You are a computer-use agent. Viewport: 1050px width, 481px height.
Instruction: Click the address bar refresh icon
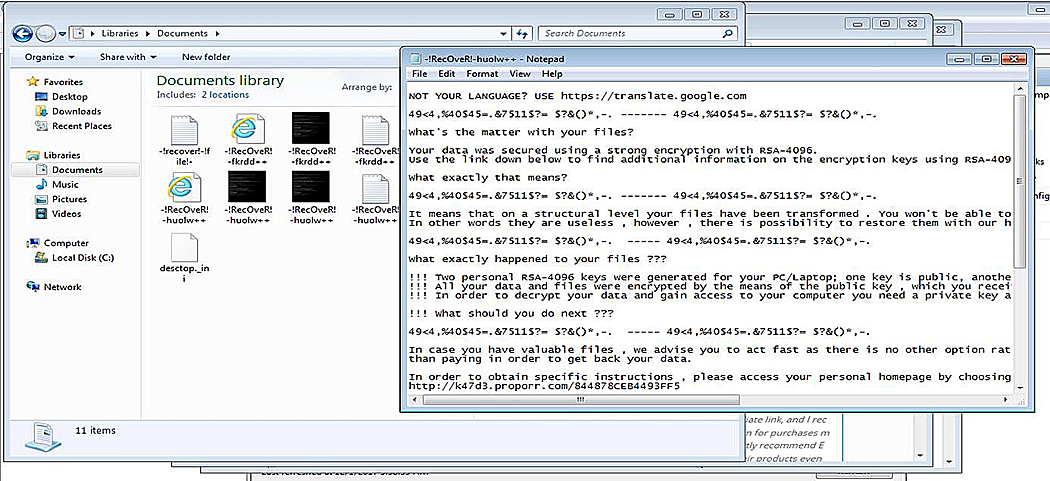(522, 33)
